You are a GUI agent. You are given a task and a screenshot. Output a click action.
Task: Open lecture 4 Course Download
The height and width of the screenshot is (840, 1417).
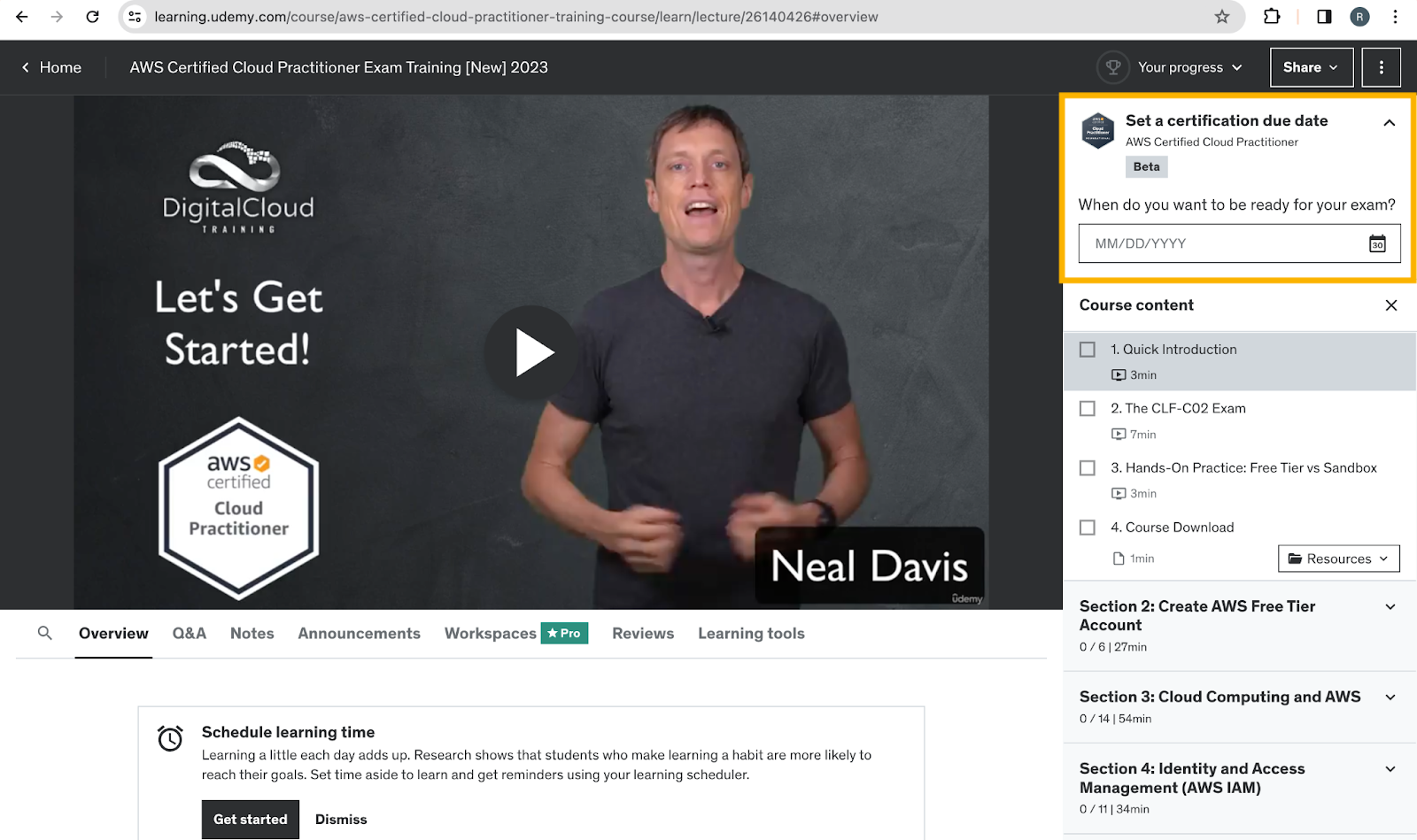point(1172,528)
